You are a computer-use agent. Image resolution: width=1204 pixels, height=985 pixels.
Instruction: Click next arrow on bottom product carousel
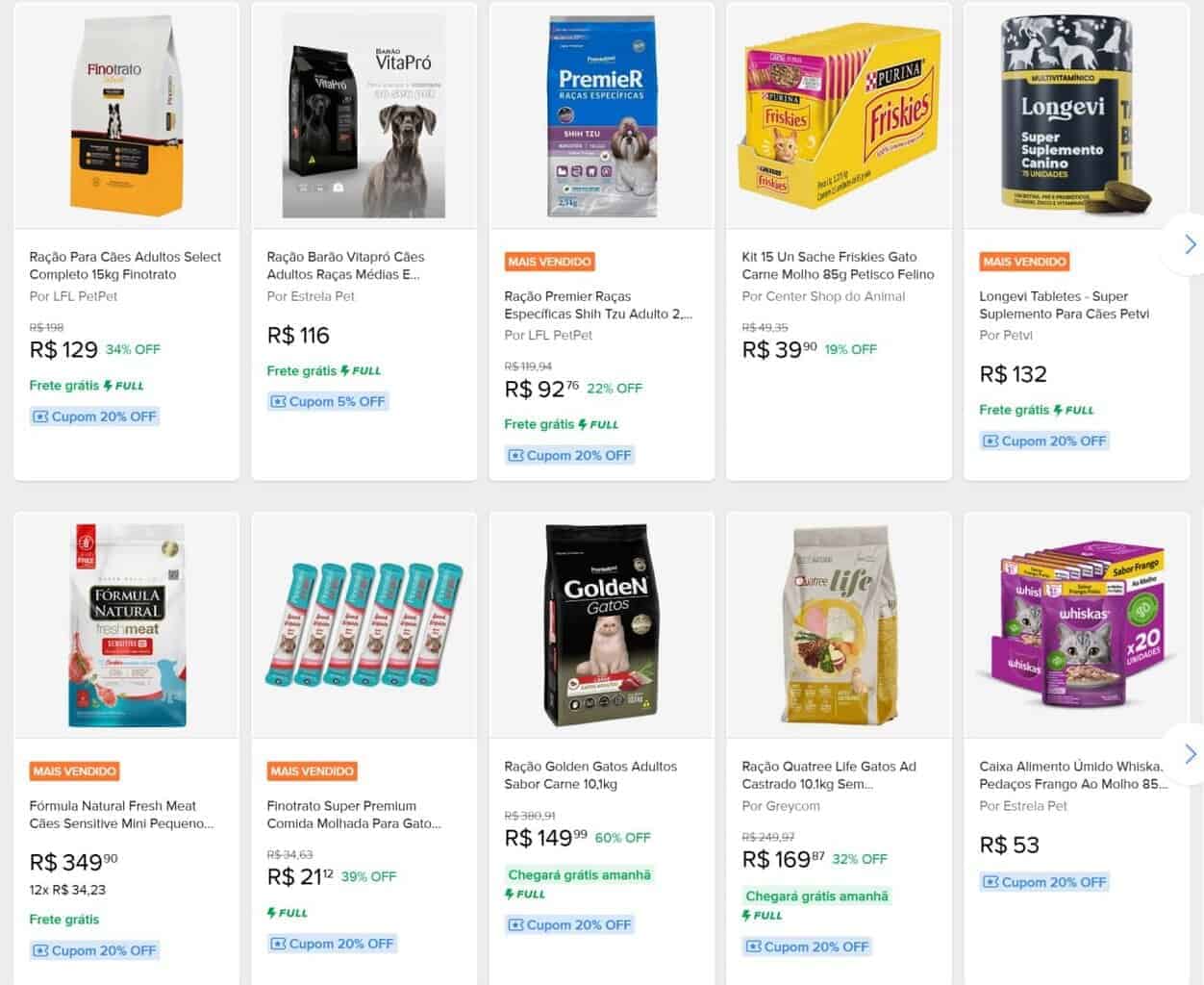(x=1189, y=753)
